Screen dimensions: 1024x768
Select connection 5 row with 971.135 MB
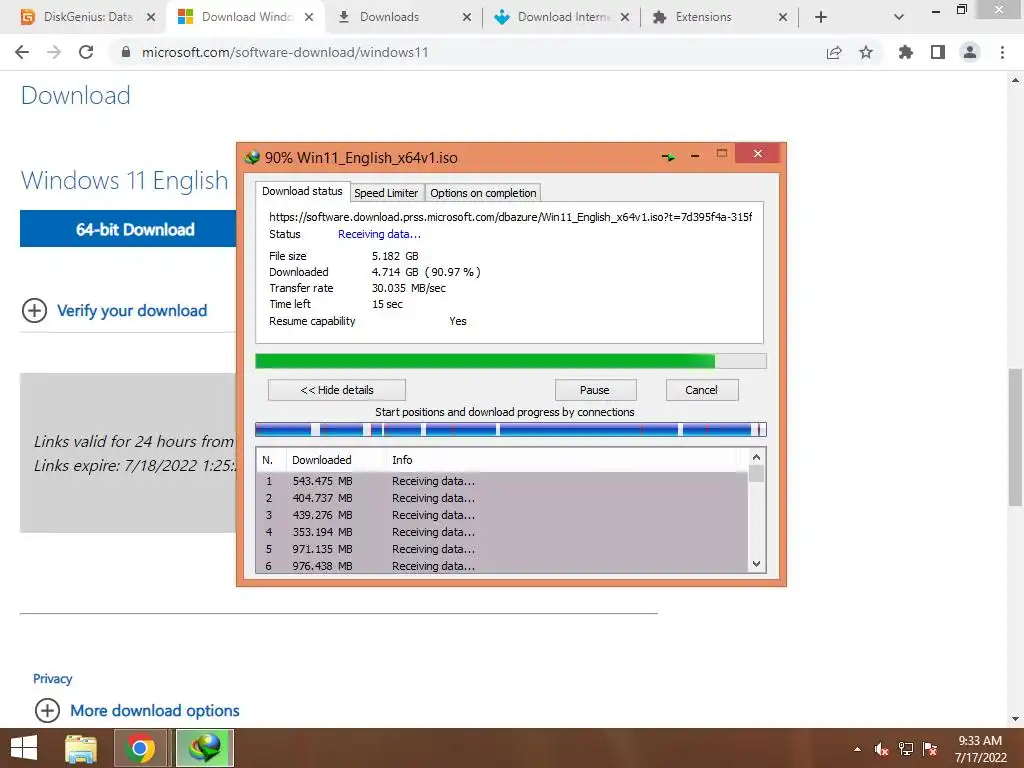(x=502, y=549)
